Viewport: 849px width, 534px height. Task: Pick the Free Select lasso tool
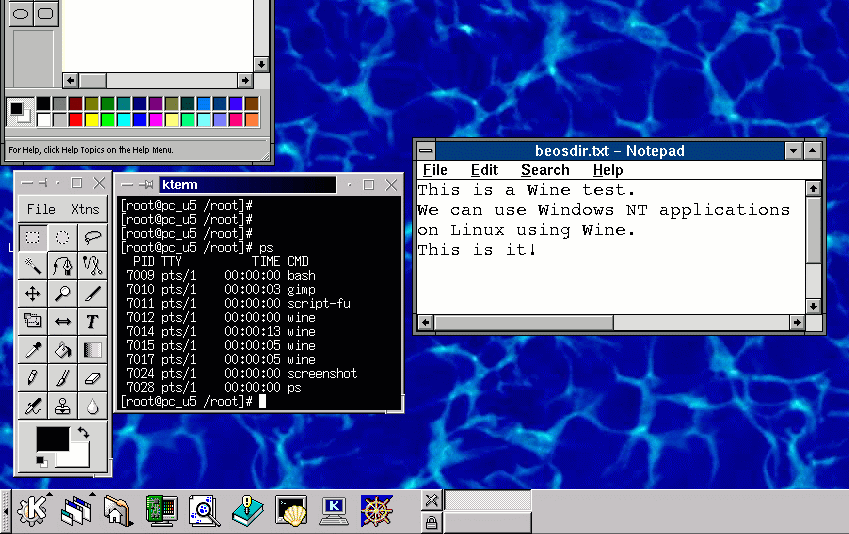[93, 237]
